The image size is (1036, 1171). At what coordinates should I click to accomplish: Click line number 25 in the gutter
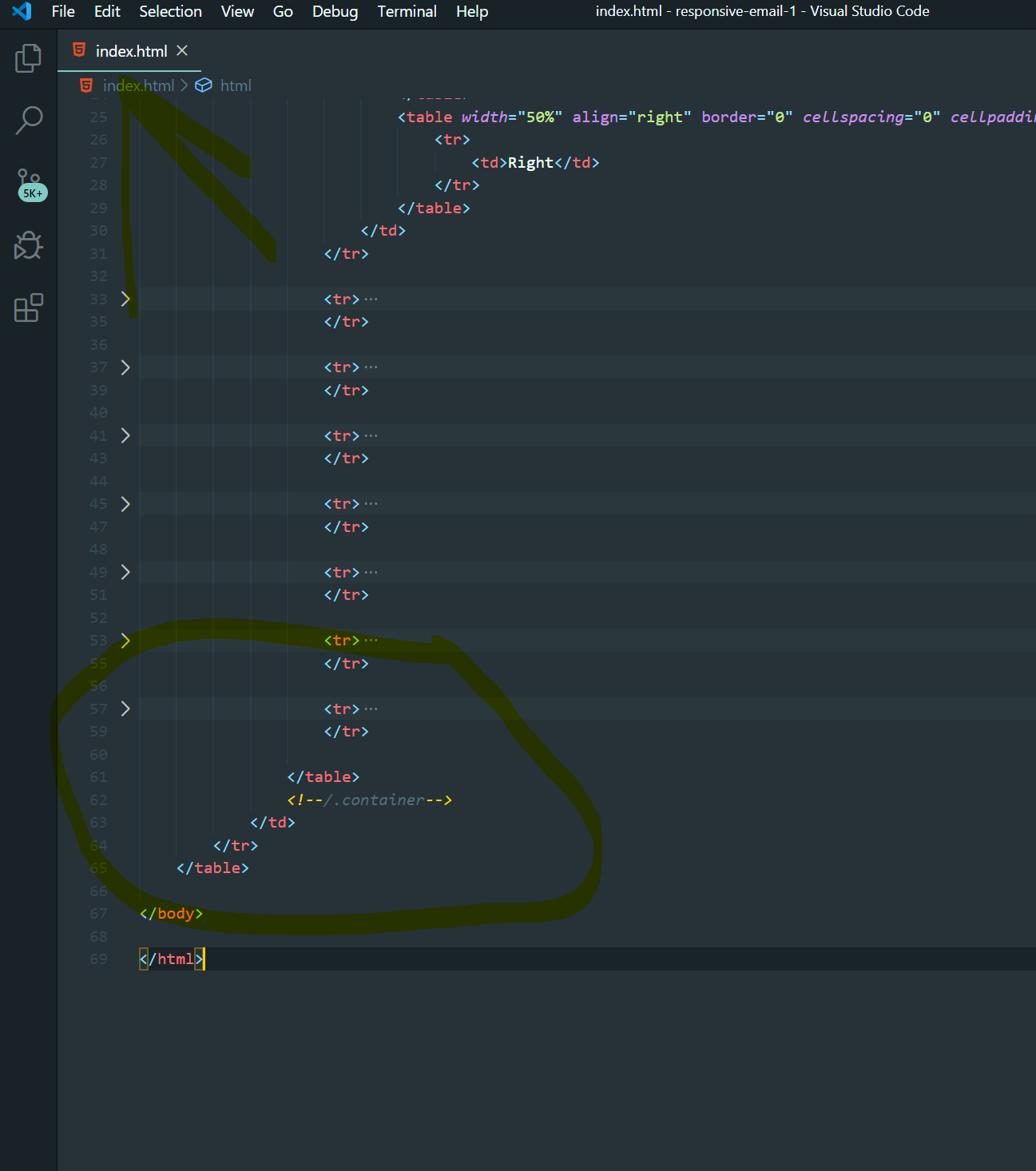[98, 117]
